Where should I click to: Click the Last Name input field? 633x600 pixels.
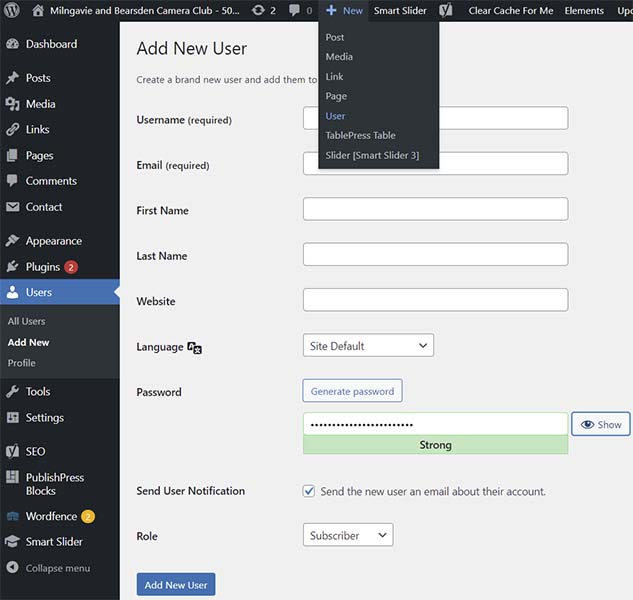(436, 254)
